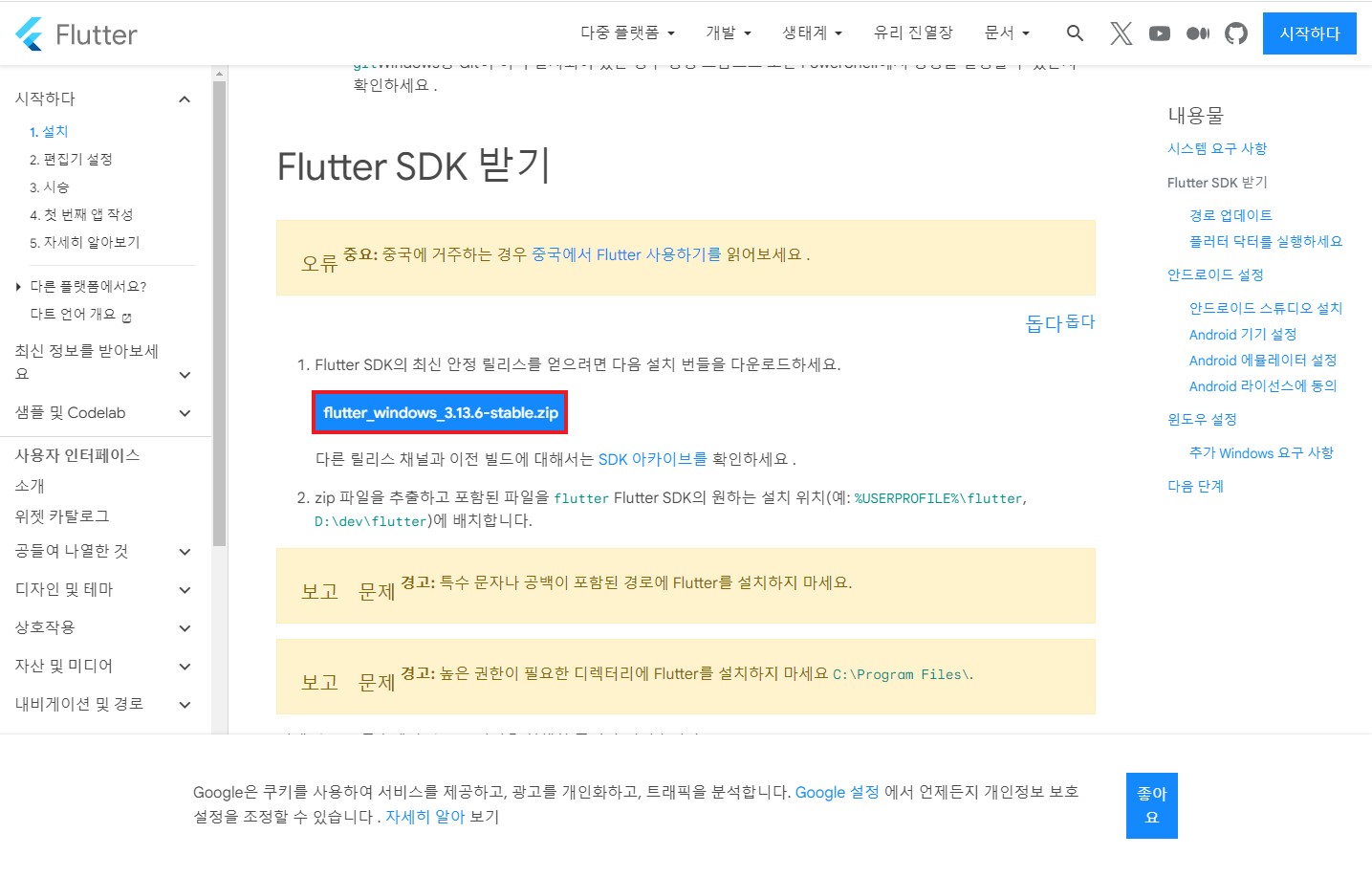Jump to Android 라이선스에 동의
Screen dimensions: 1372x877
tap(1263, 385)
